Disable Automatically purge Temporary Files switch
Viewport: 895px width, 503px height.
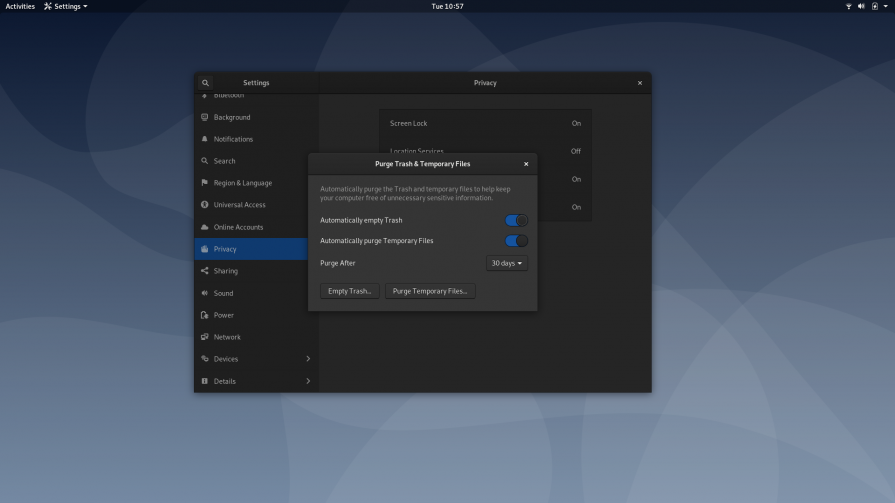[x=516, y=241]
